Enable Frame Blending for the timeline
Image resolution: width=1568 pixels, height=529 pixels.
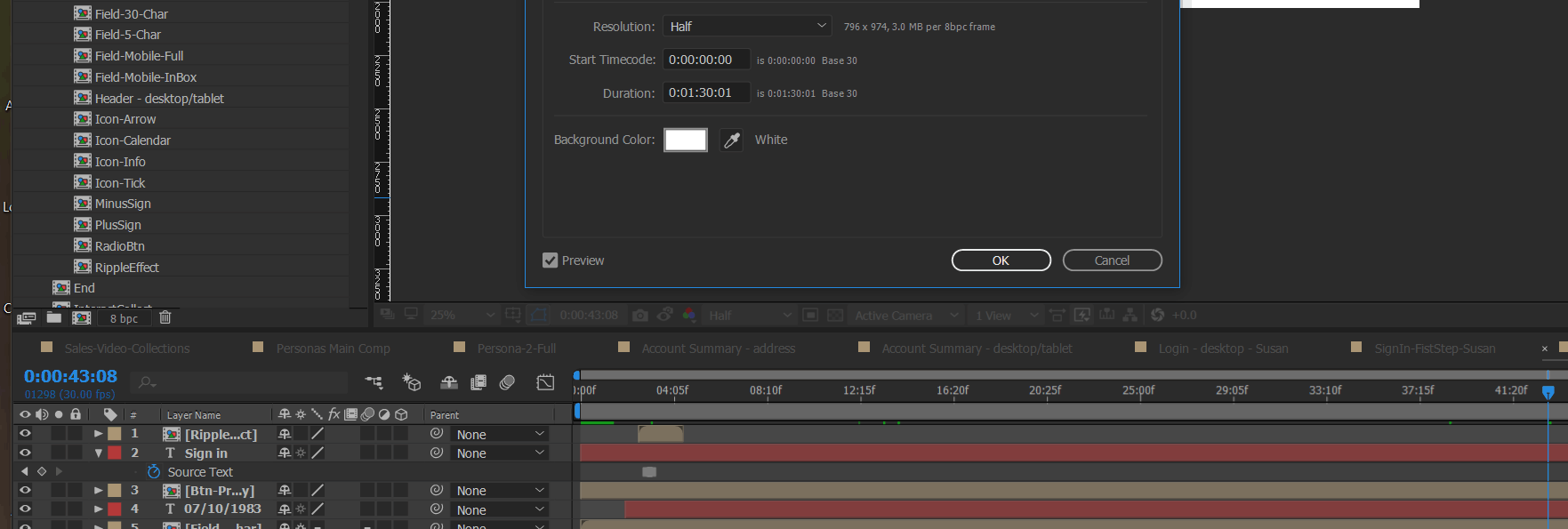478,382
